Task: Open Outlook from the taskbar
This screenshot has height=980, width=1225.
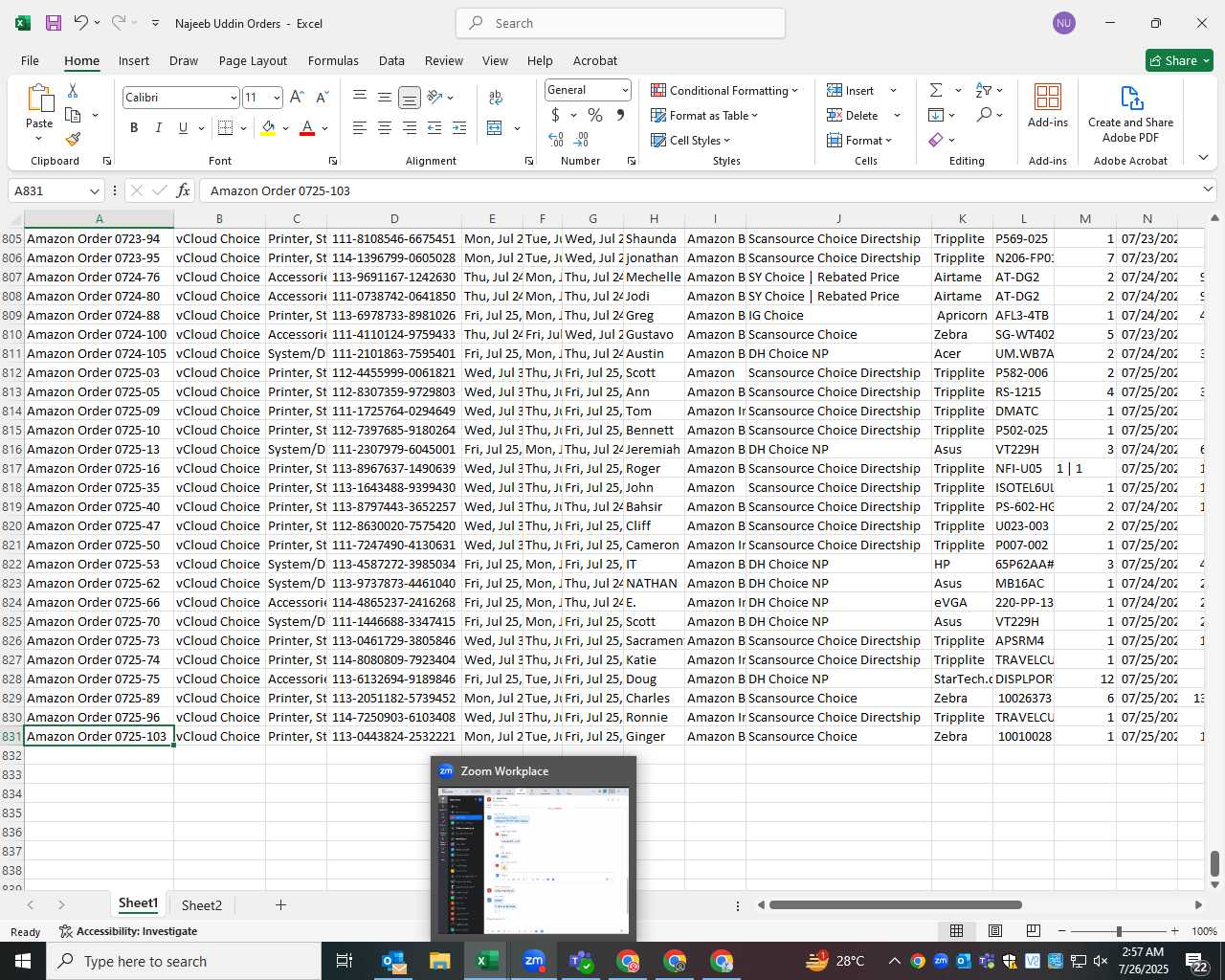Action: click(394, 961)
